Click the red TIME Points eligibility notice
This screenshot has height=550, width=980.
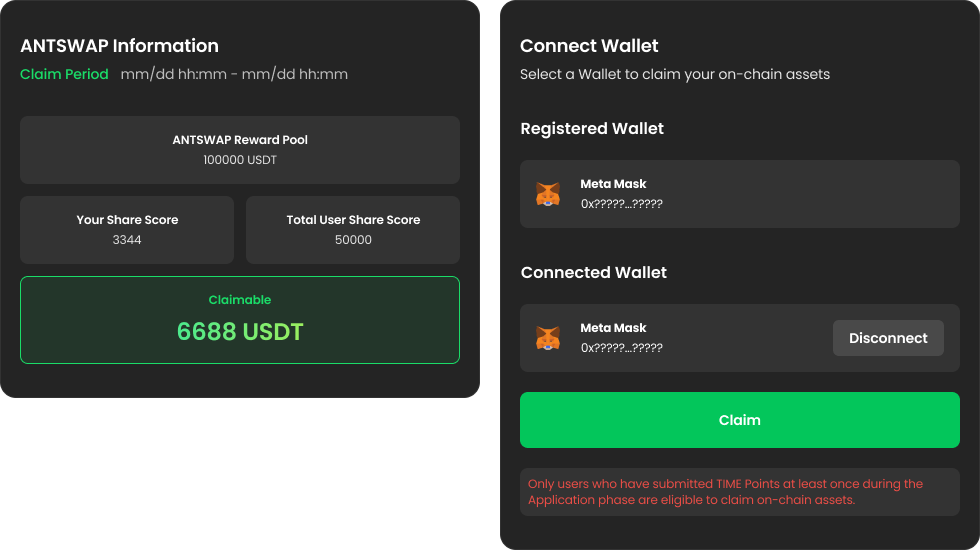[725, 492]
